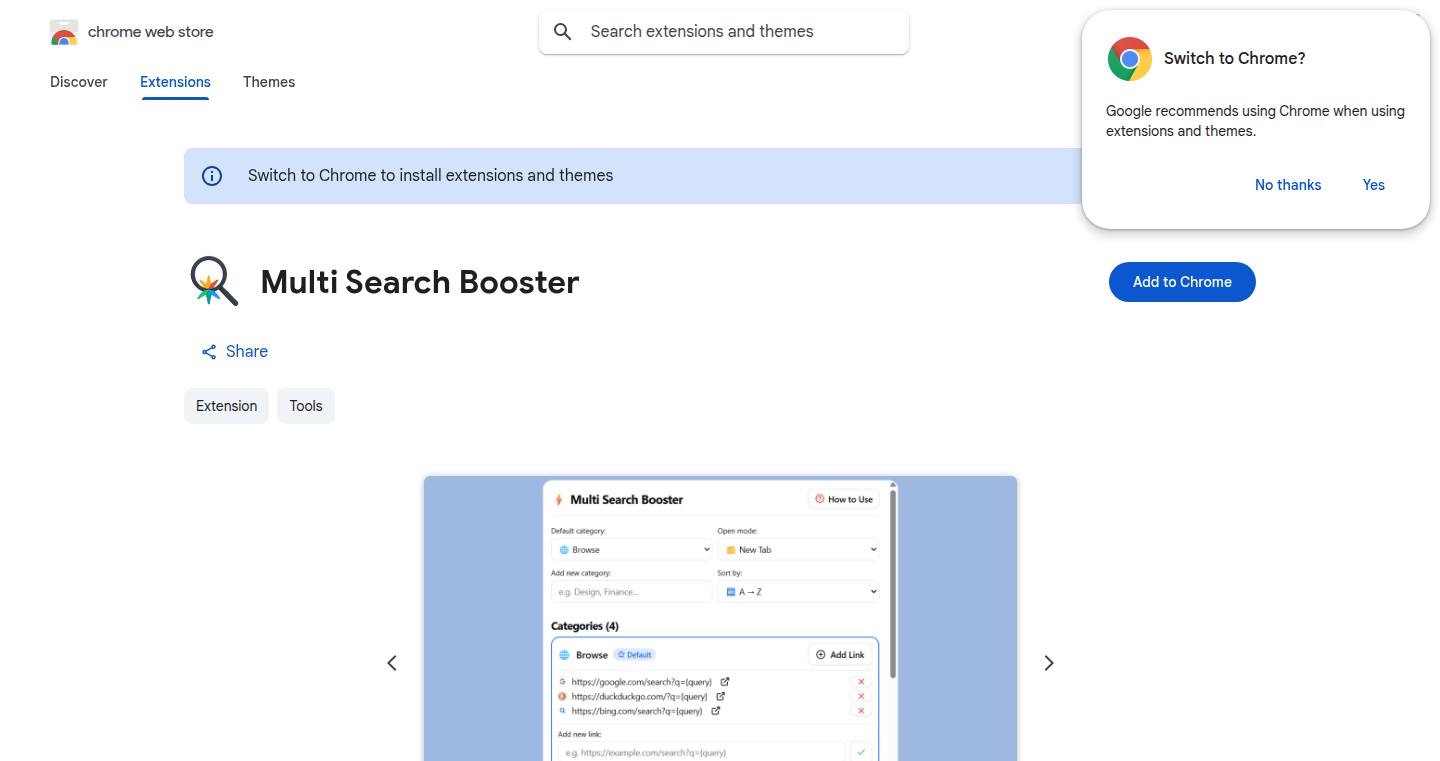Click the chrome web store title text

(151, 32)
